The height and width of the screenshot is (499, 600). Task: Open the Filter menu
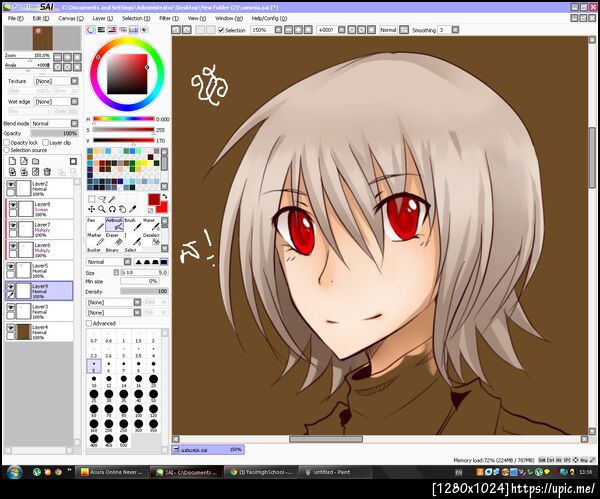click(169, 18)
